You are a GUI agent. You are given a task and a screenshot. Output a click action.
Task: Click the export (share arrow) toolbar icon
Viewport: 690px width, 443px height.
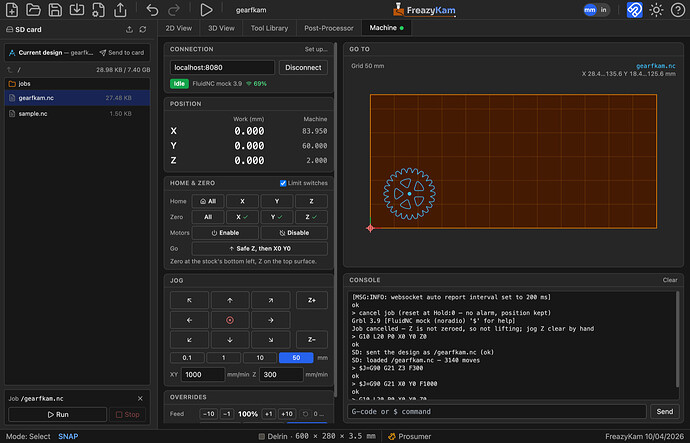pos(120,10)
